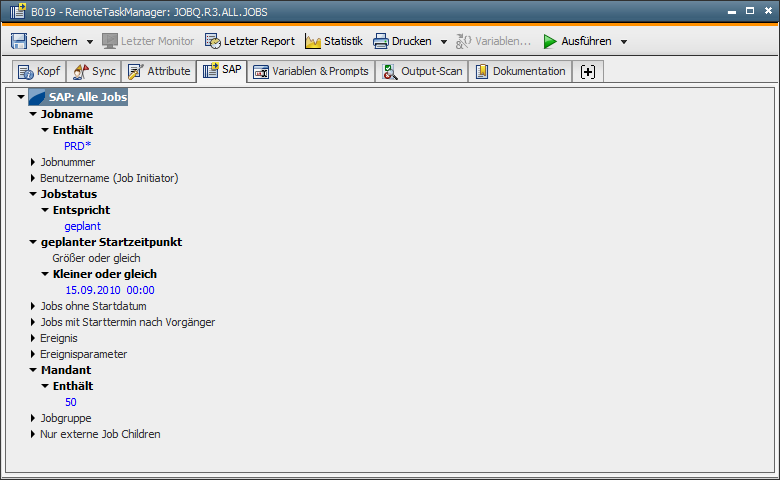Expand the Ereignis node
The height and width of the screenshot is (480, 780).
point(33,338)
